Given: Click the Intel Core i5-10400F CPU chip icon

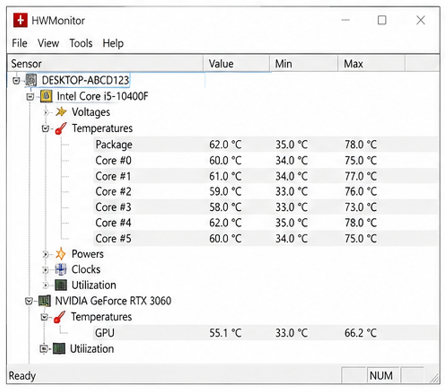Looking at the screenshot, I should (x=46, y=96).
